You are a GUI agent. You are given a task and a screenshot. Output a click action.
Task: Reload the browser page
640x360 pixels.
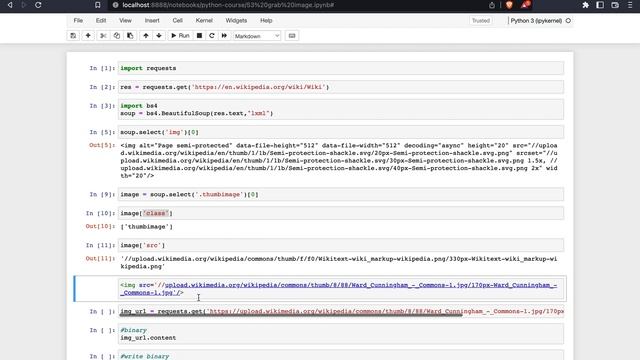(x=38, y=5)
